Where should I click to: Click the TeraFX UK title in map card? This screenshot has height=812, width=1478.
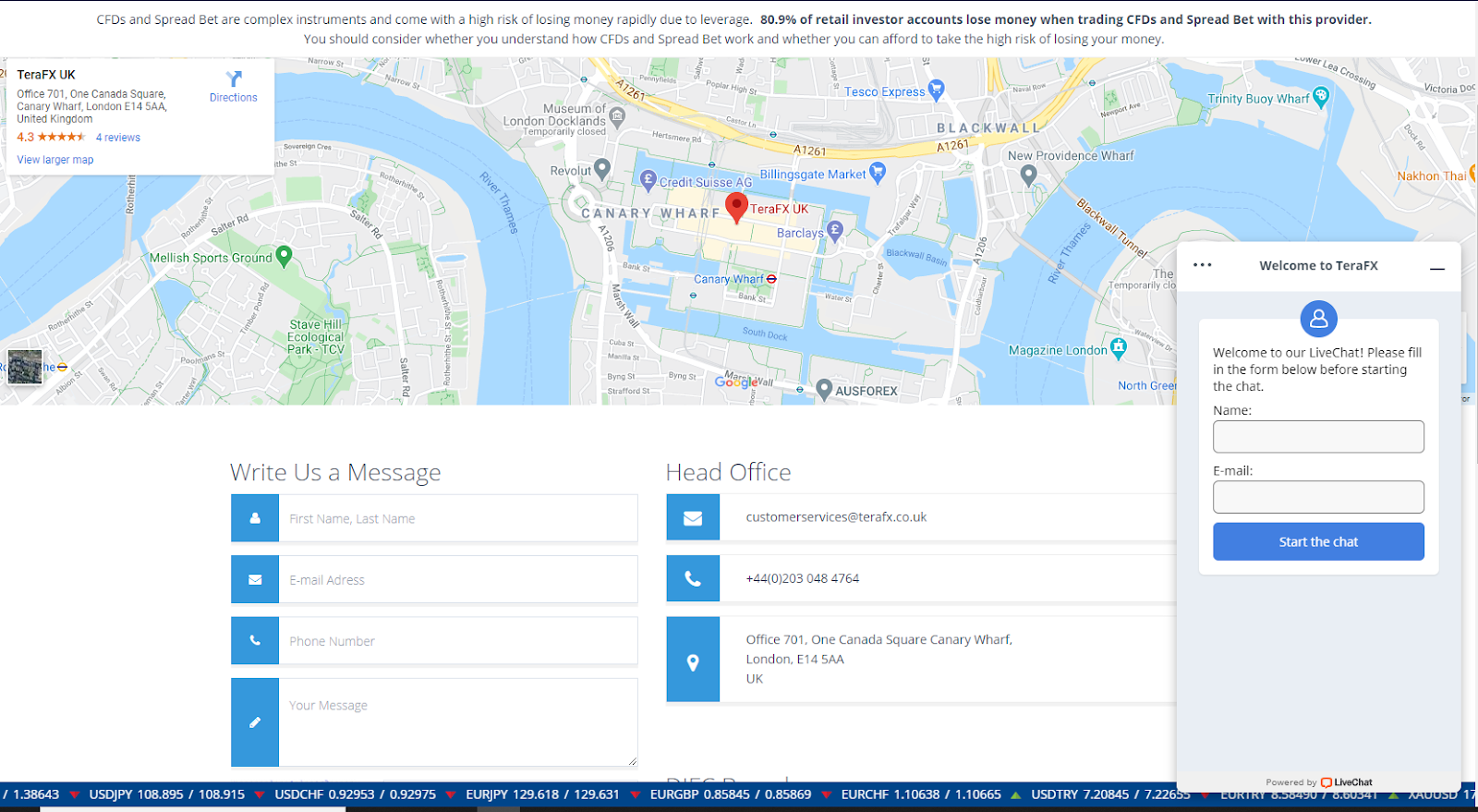tap(46, 75)
